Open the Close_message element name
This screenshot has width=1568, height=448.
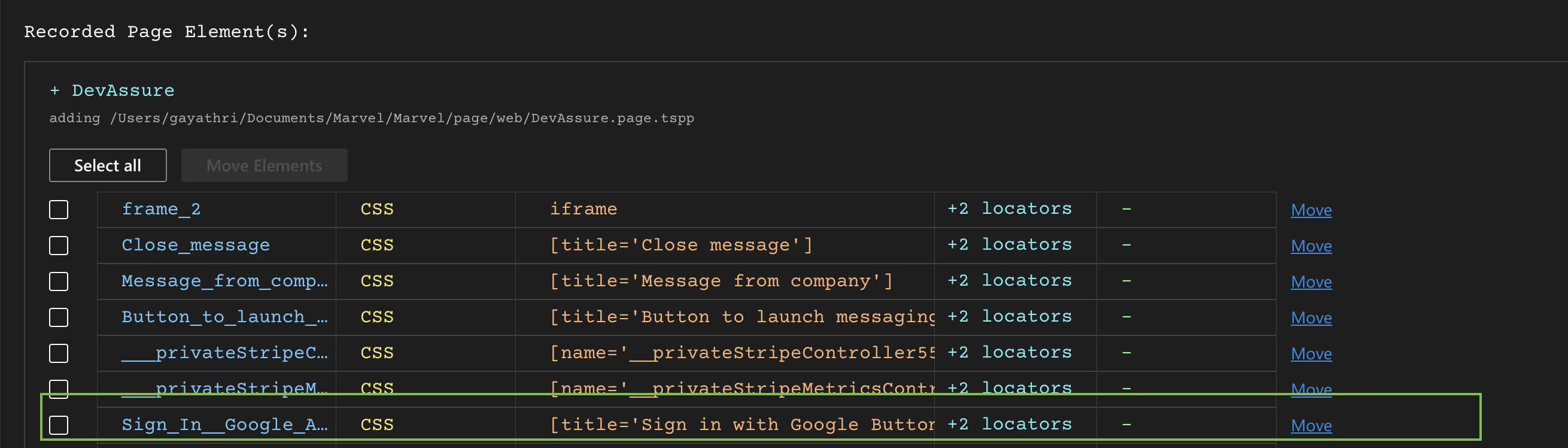pos(195,245)
